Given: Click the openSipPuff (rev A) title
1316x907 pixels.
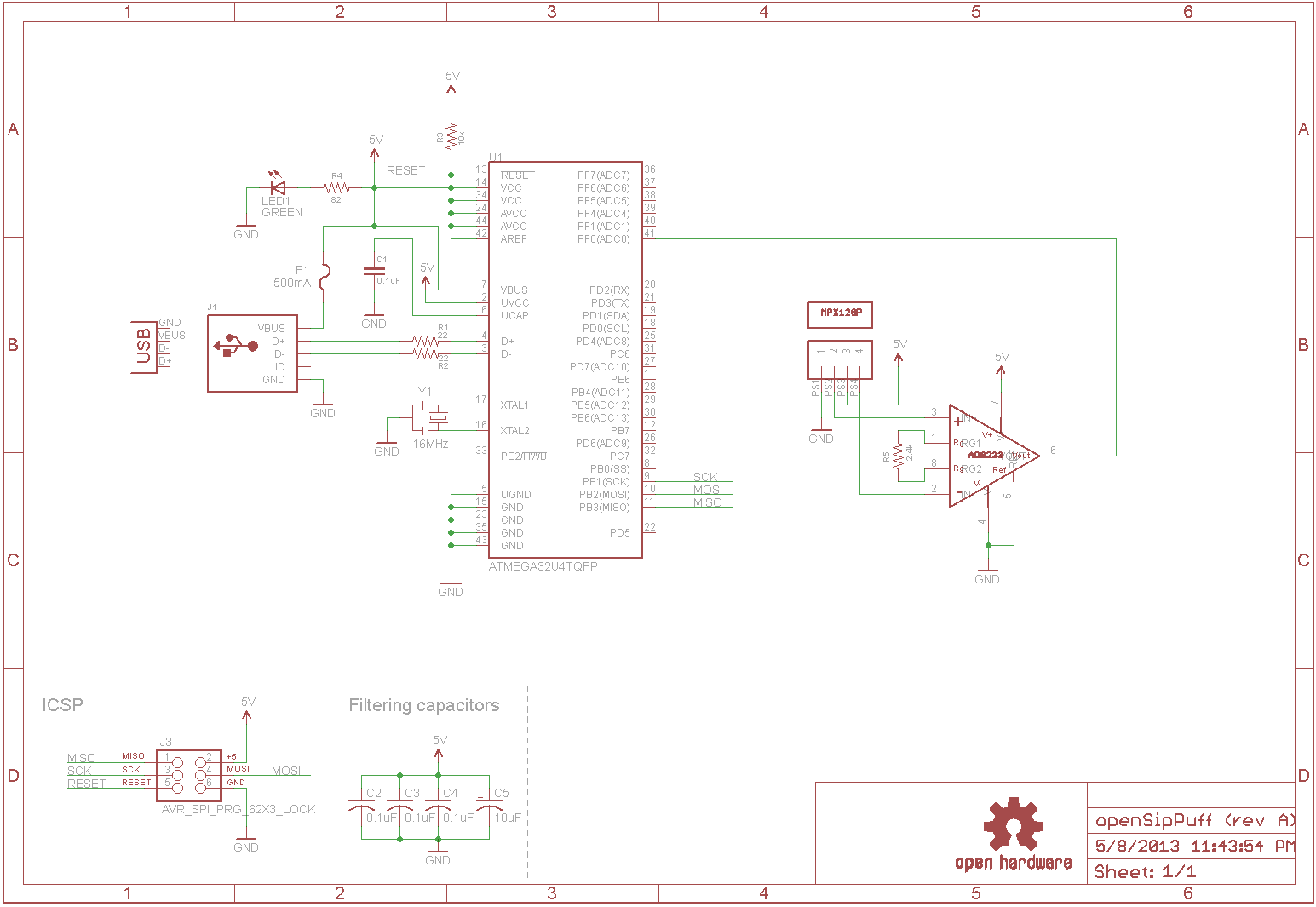Looking at the screenshot, I should tap(1194, 821).
